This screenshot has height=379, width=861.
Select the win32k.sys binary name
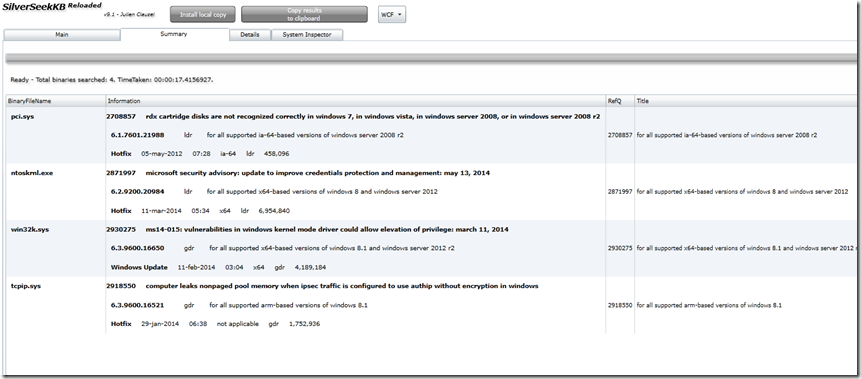(x=30, y=230)
